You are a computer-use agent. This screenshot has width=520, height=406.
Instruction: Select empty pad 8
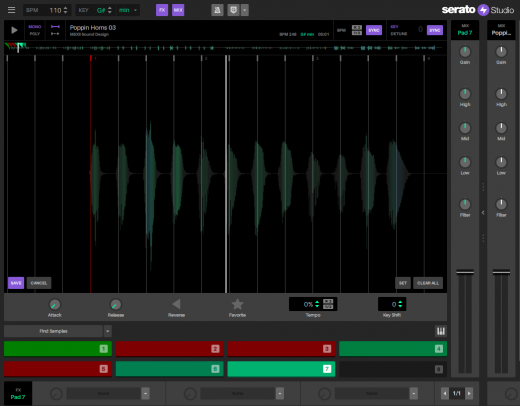pos(393,369)
